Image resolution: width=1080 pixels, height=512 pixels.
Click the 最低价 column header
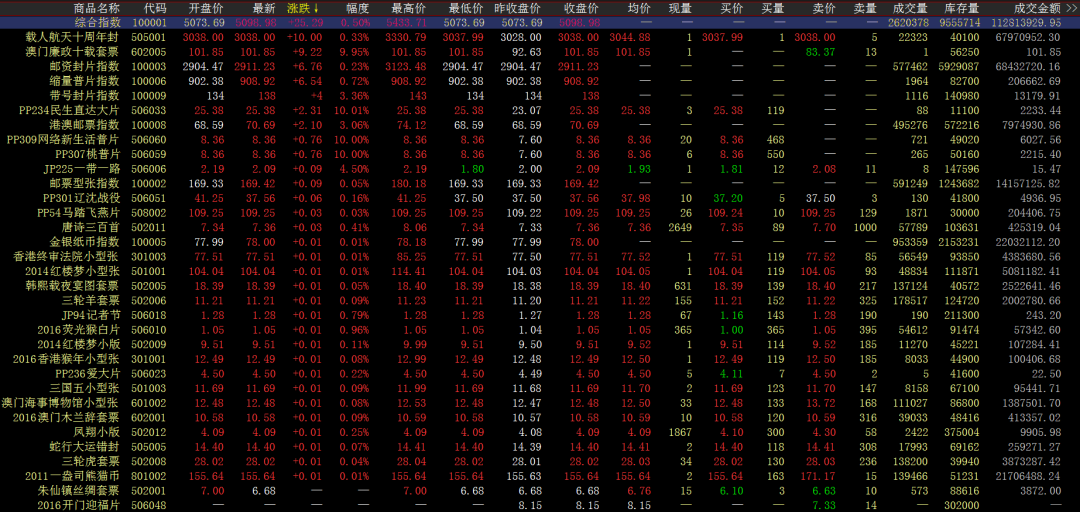pyautogui.click(x=466, y=8)
